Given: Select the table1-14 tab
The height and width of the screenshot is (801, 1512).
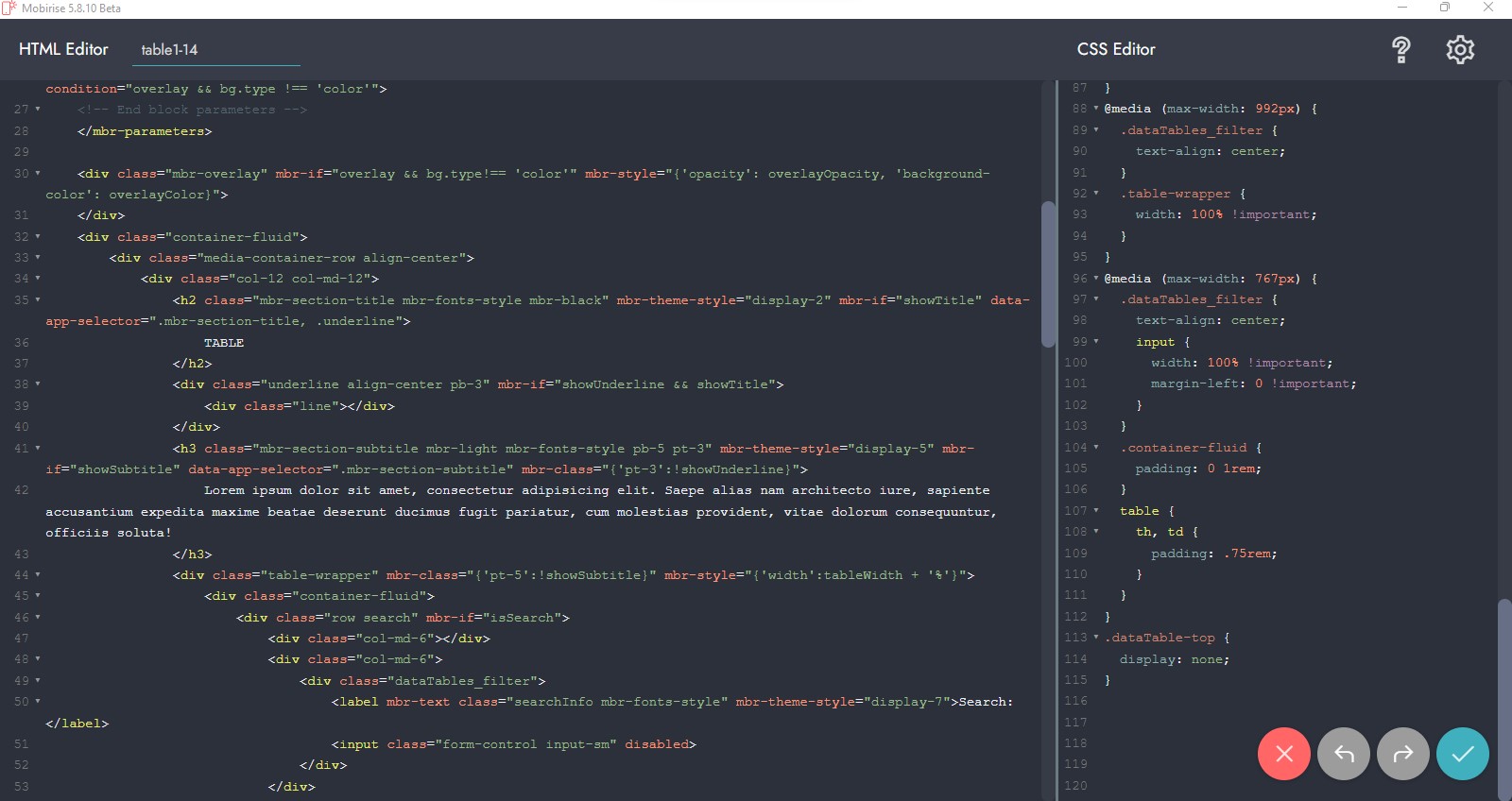Looking at the screenshot, I should tap(170, 50).
